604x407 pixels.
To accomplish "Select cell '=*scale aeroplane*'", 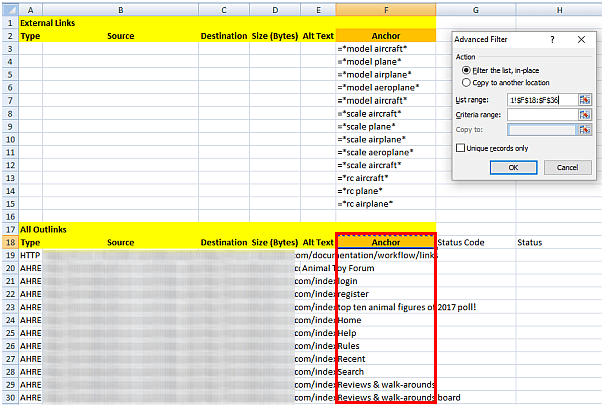I will (386, 152).
